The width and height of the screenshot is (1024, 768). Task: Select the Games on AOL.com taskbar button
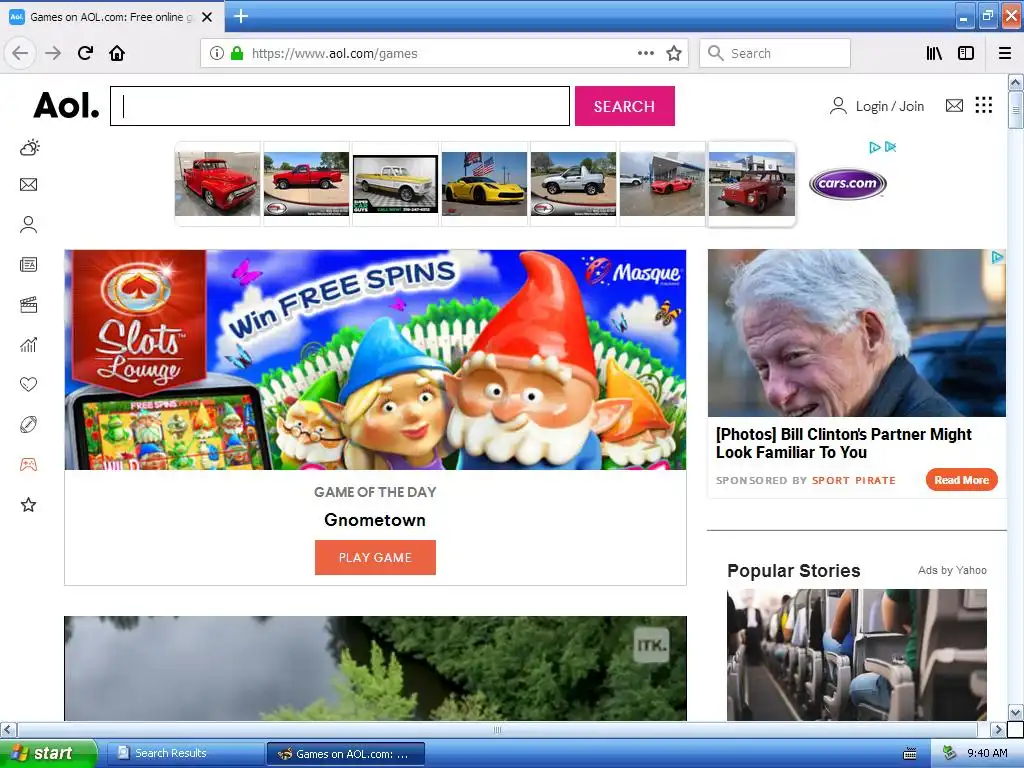[x=346, y=754]
